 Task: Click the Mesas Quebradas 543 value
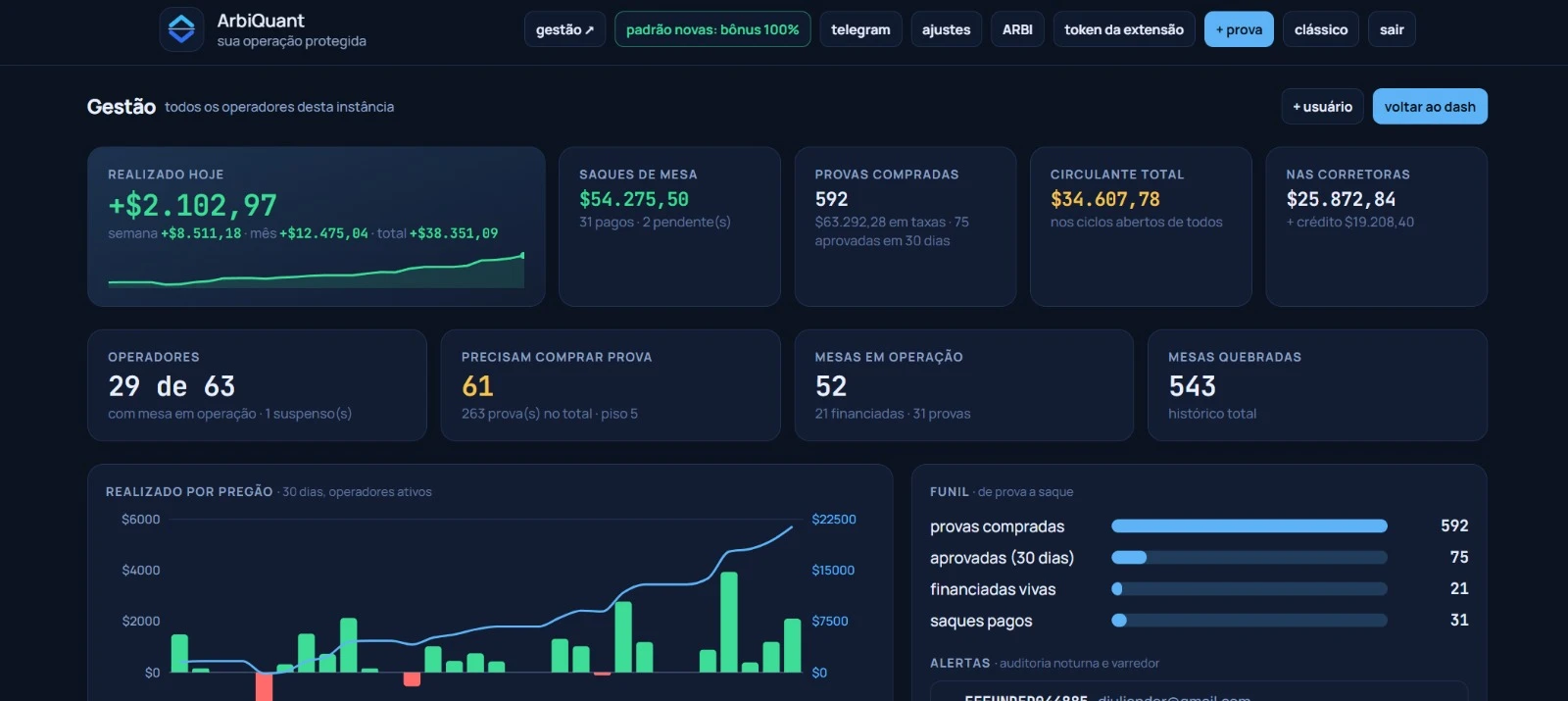tap(1192, 386)
